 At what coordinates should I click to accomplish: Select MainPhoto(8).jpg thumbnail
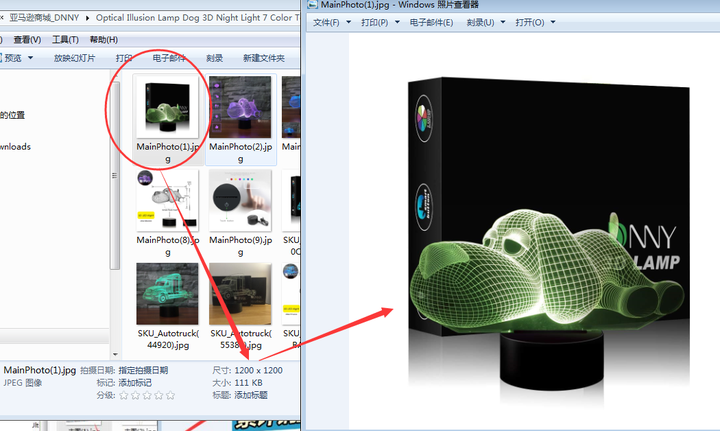point(168,201)
